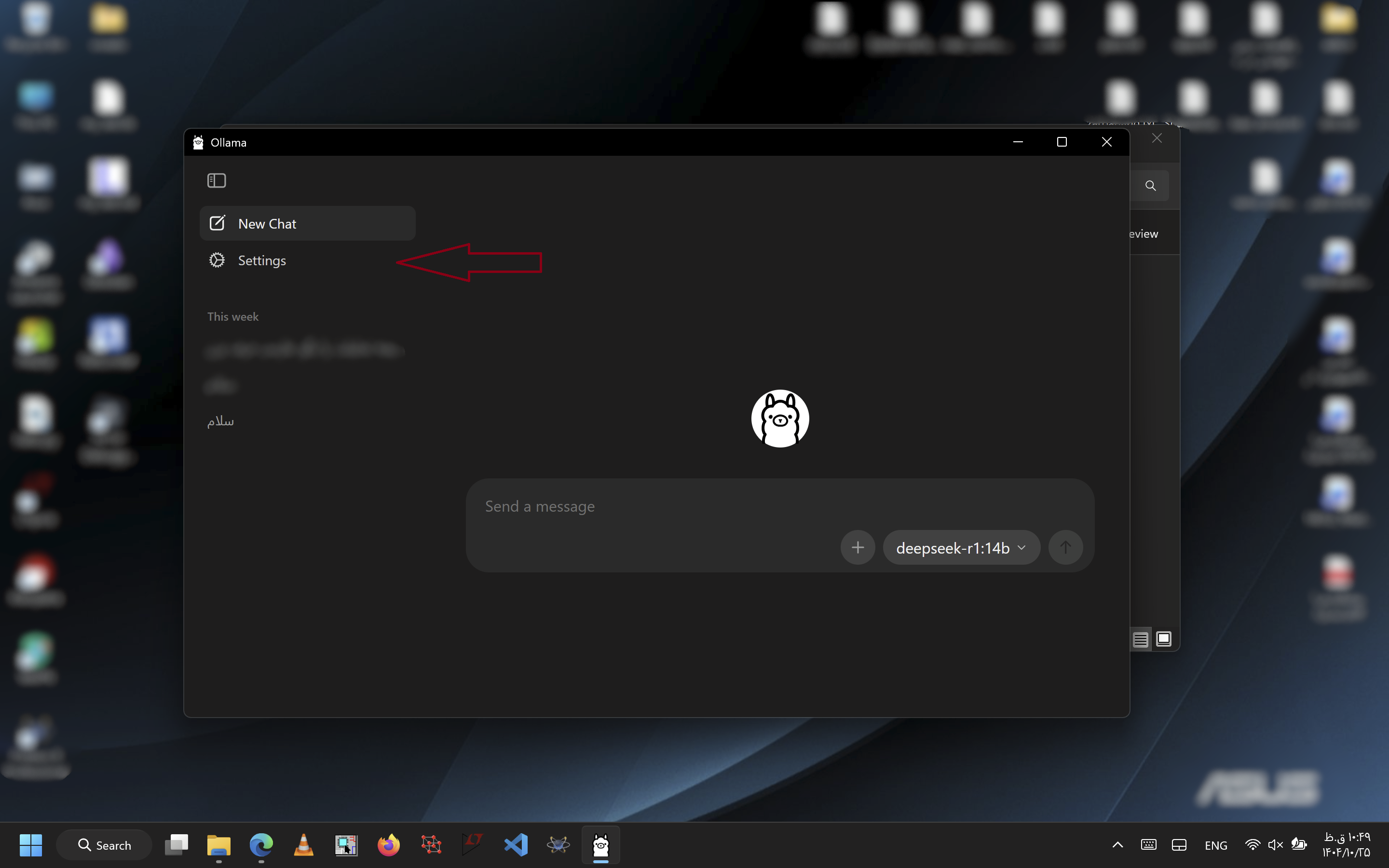
Task: Open the ENG language selector
Action: click(x=1216, y=844)
